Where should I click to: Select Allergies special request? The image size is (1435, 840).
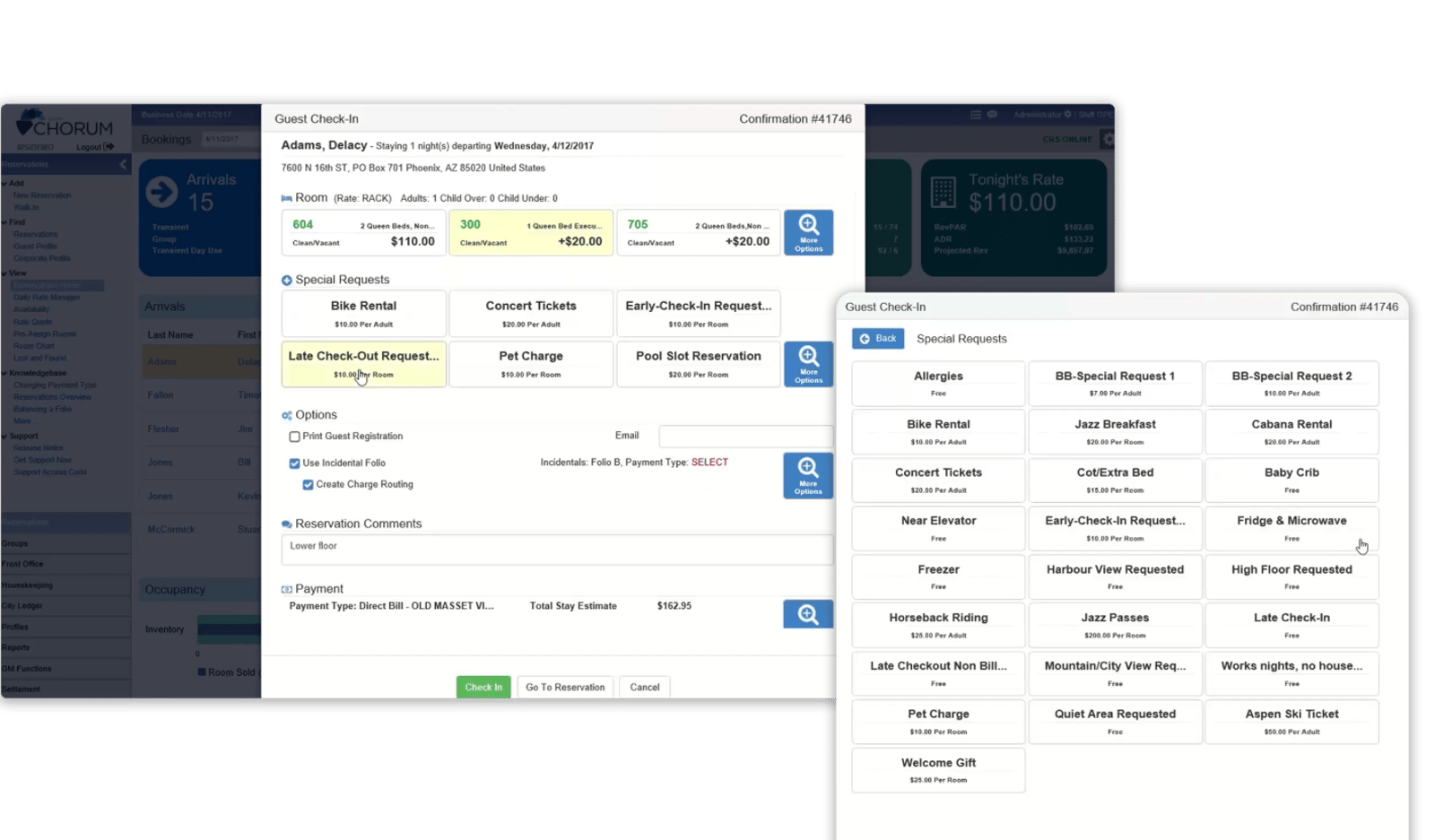938,384
